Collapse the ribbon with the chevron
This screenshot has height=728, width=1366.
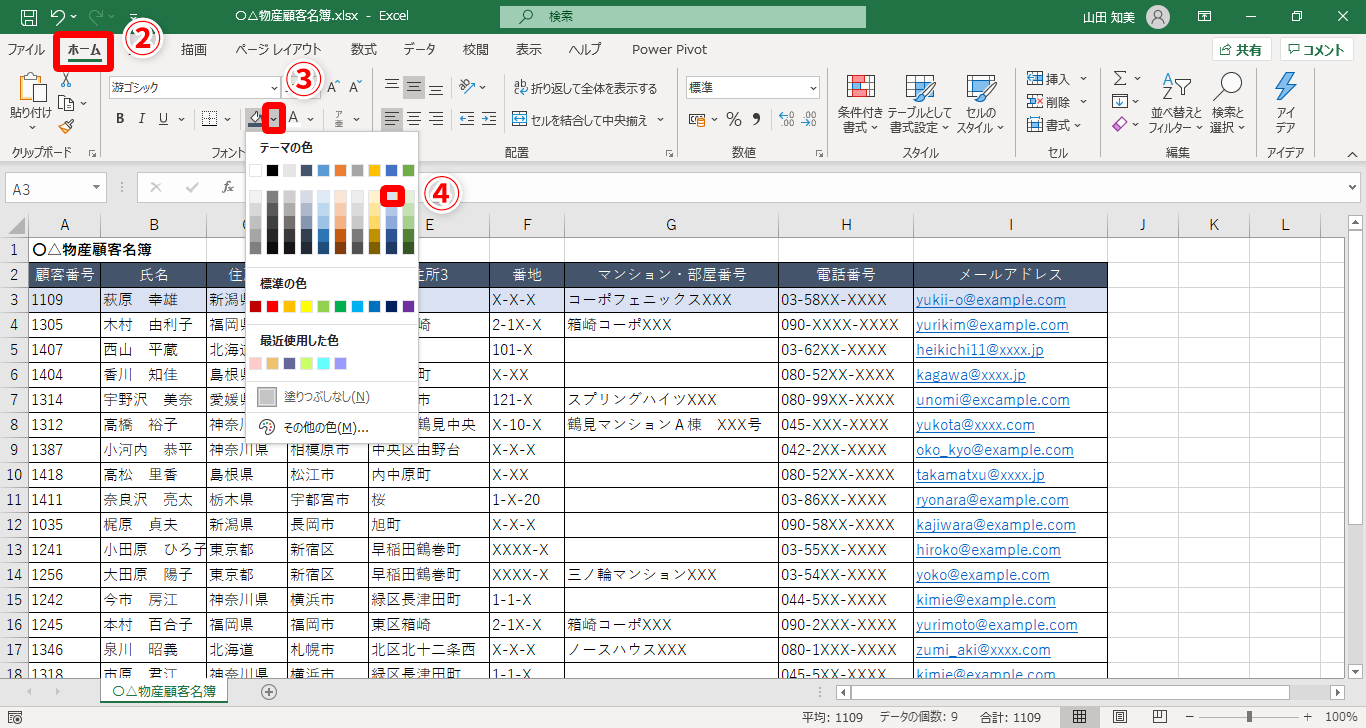1353,154
